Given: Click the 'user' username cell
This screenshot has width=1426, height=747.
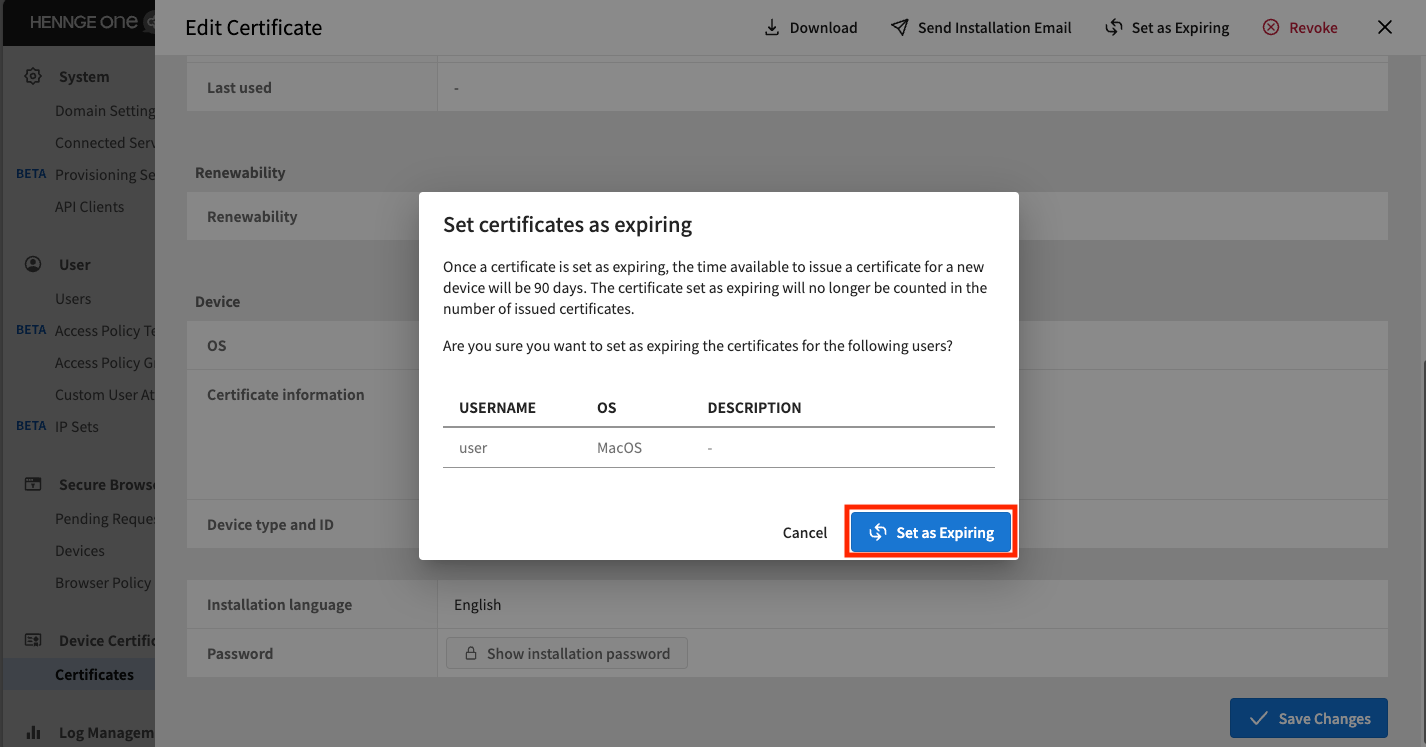Looking at the screenshot, I should click(x=473, y=448).
